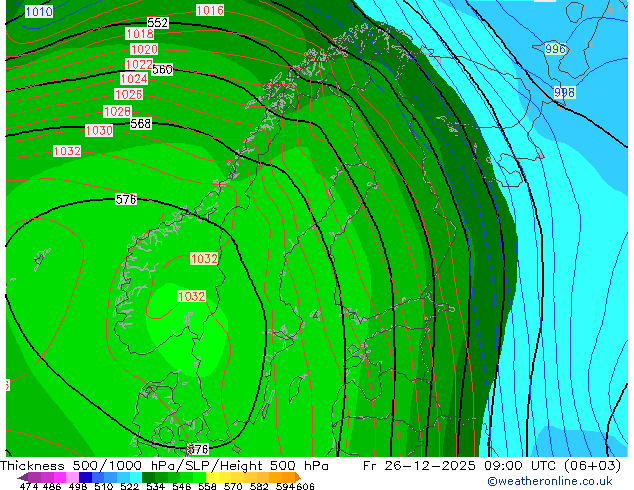Click the 546 legend value
The width and height of the screenshot is (634, 490).
point(181,486)
